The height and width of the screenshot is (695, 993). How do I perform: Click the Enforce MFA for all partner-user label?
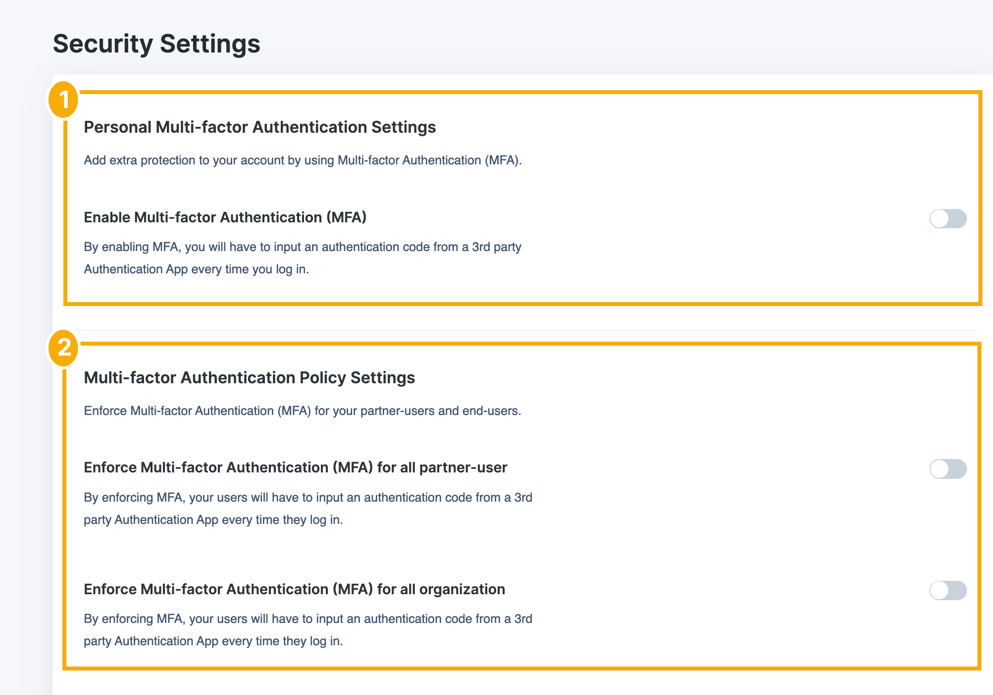[x=295, y=467]
